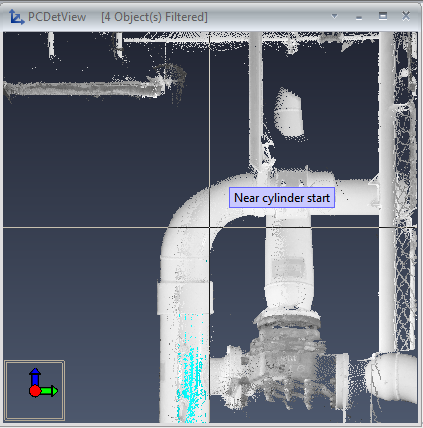Click the '[4 Object(s) Filtered]' title text
Viewport: 423px width, 428px height.
pos(154,17)
